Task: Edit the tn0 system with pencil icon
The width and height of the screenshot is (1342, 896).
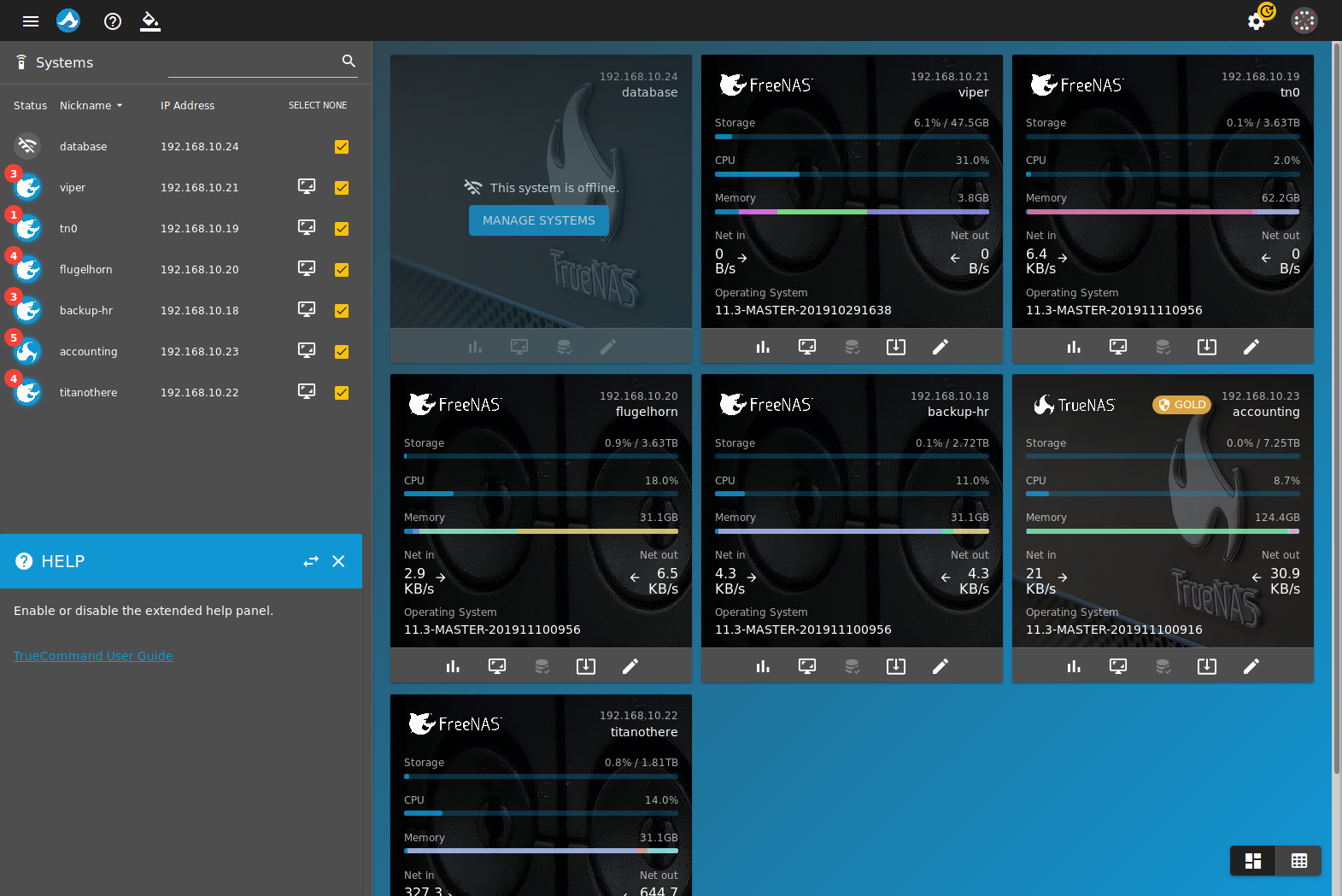Action: 1251,347
